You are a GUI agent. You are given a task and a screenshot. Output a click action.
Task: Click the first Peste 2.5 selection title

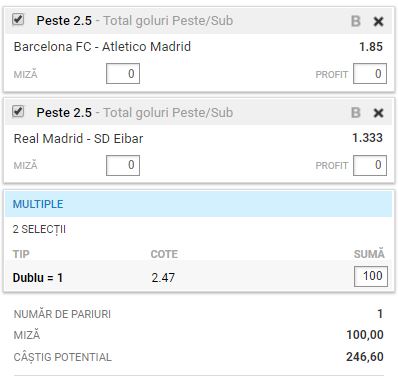click(64, 21)
